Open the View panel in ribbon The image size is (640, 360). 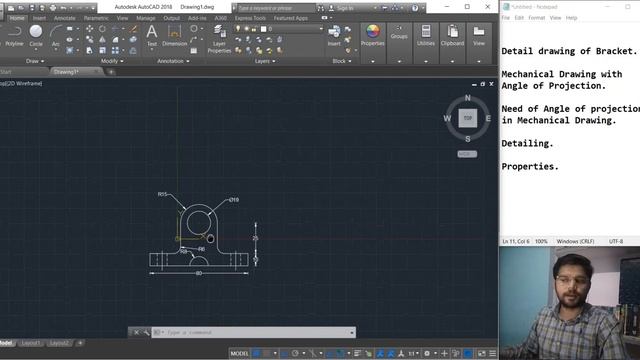(479, 35)
